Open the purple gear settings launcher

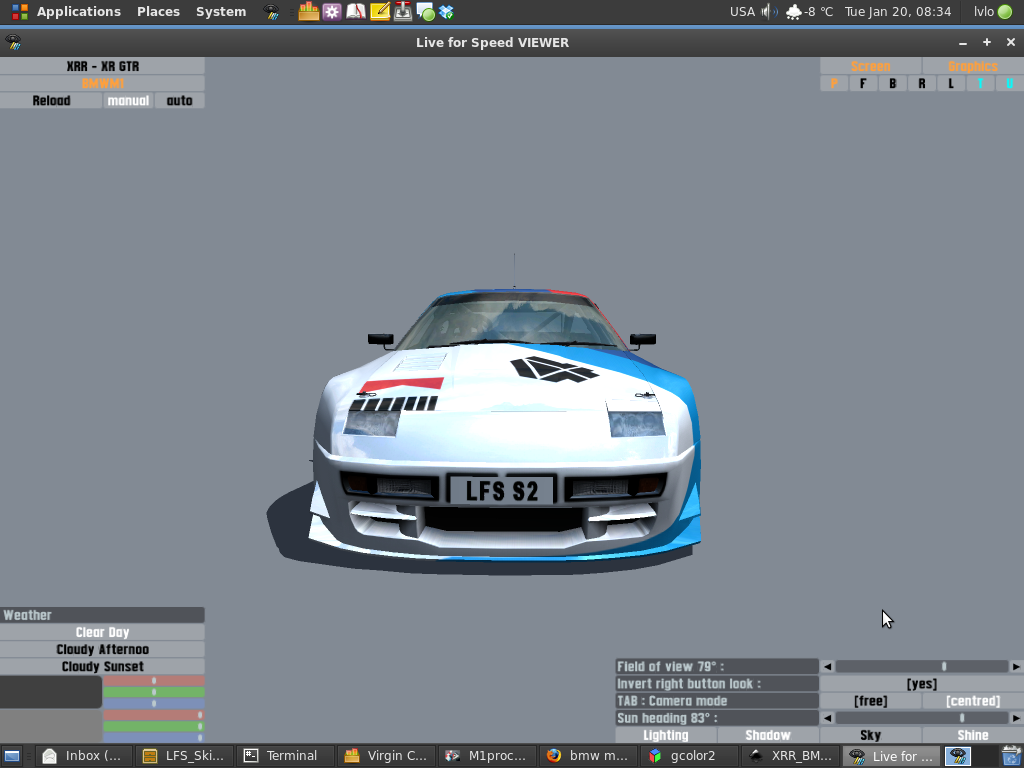coord(332,11)
